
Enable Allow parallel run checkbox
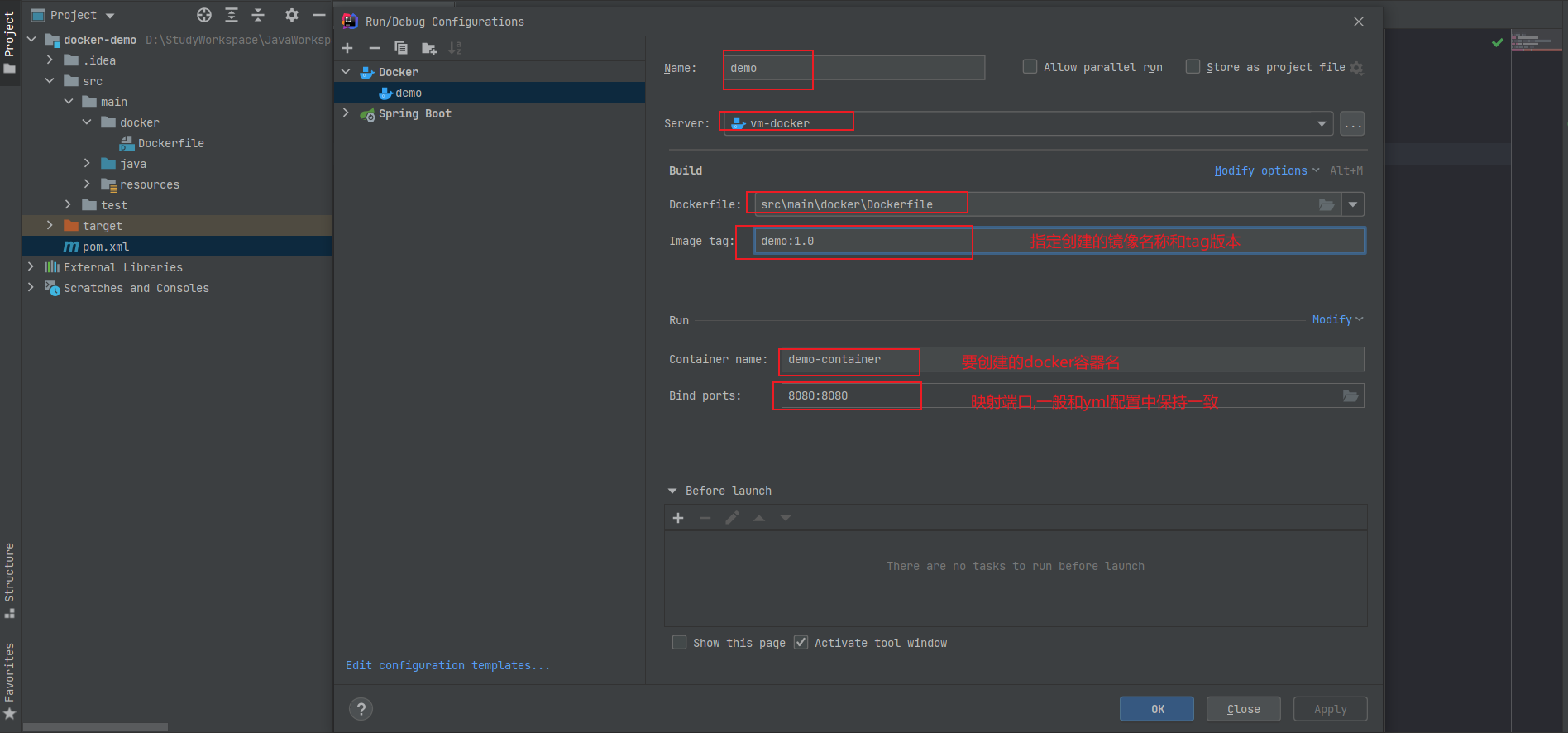click(x=1030, y=67)
